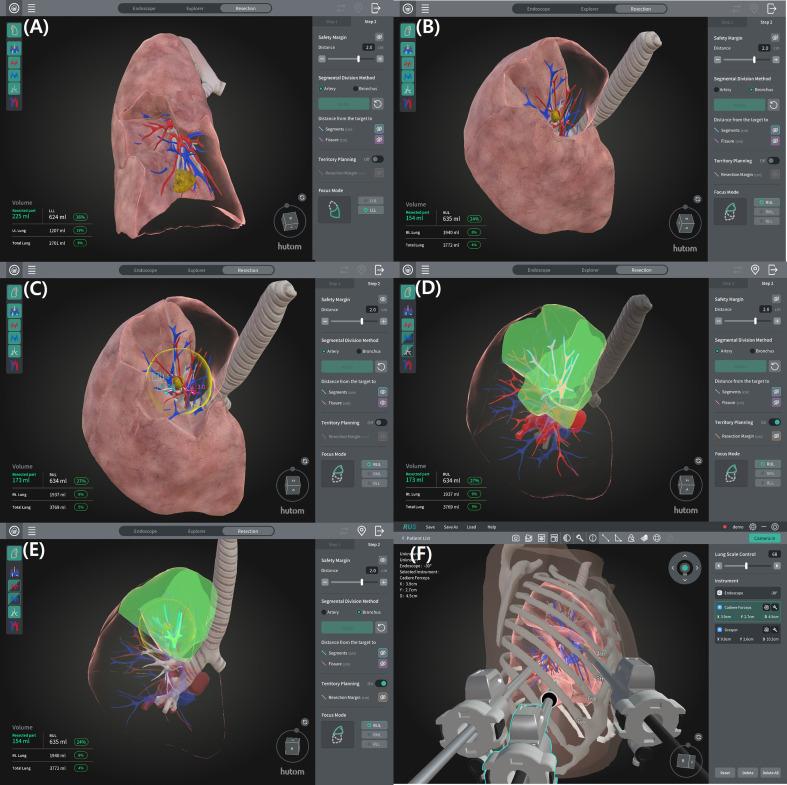The image size is (787, 785).
Task: Toggle the lung surface icon in panel A sidebar
Action: pyautogui.click(x=14, y=30)
